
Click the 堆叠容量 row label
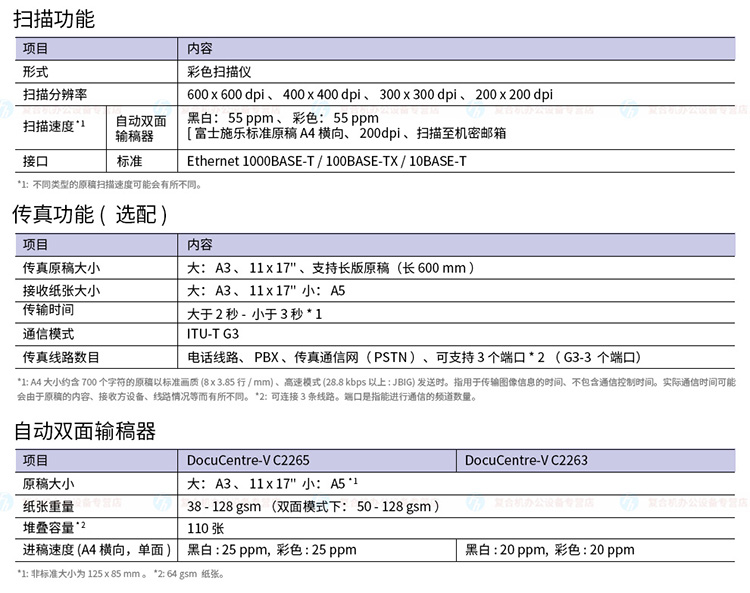tap(54, 527)
